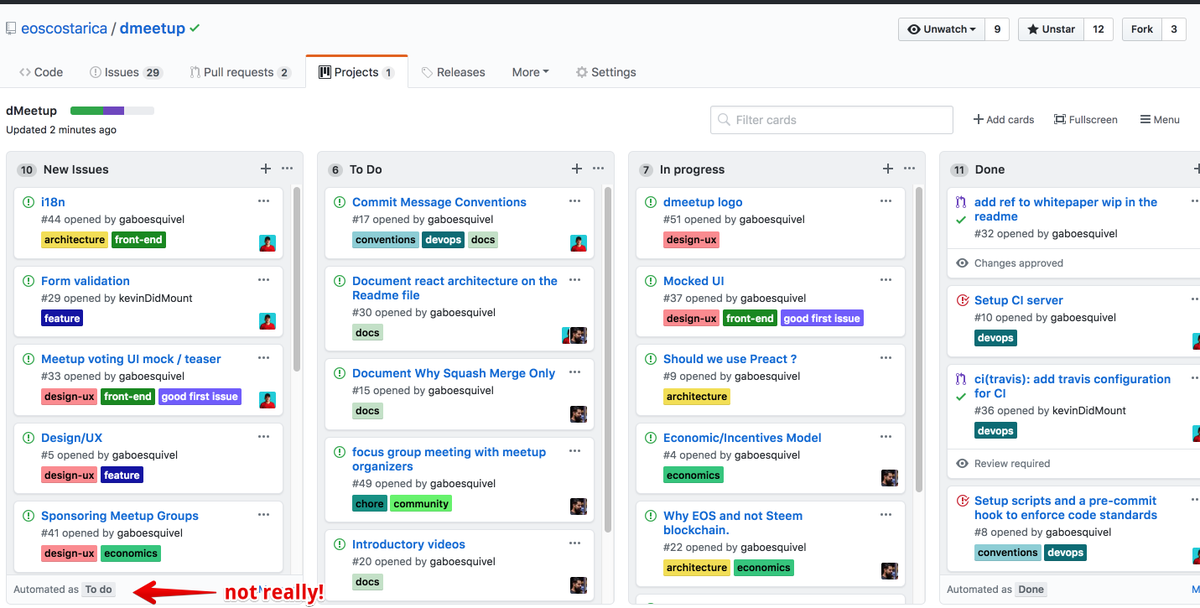Expand the More menu

pos(530,72)
